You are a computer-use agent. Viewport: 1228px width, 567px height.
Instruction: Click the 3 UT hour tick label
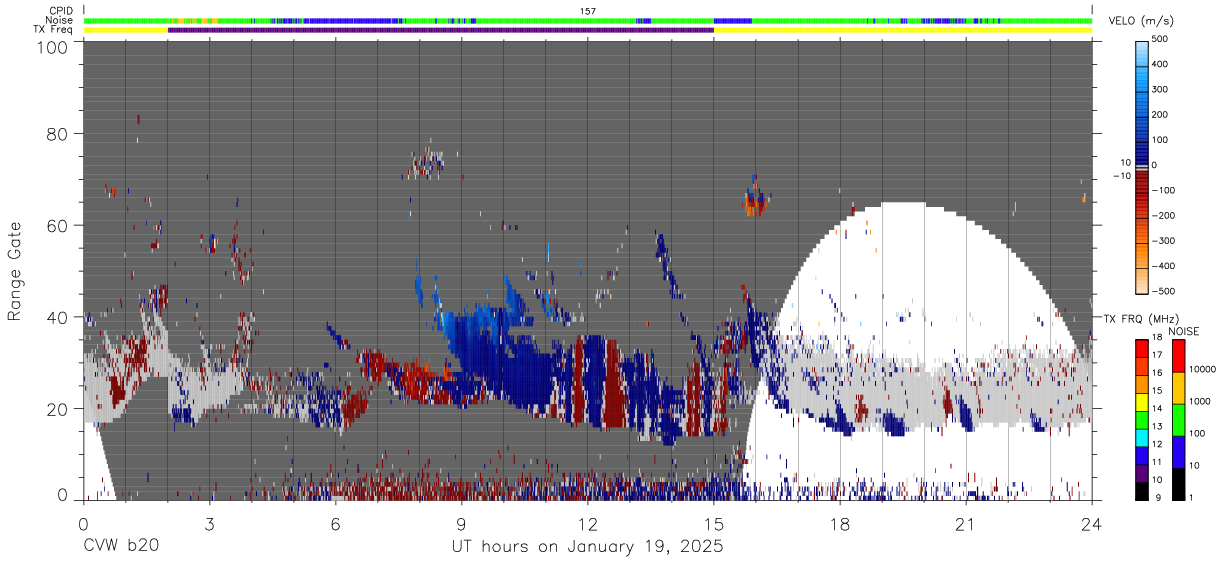pos(208,523)
